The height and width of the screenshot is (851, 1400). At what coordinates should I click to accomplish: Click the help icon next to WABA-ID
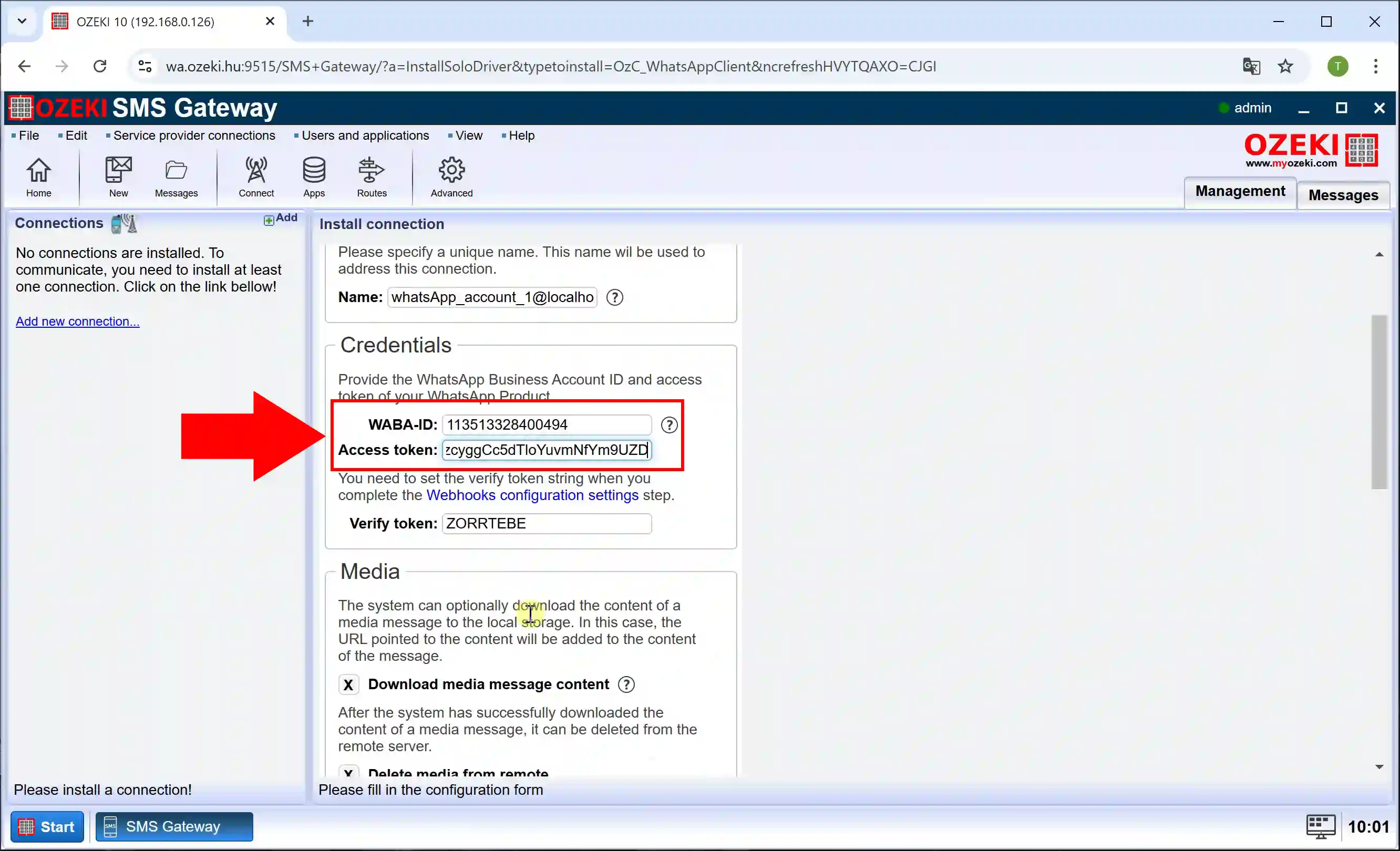click(670, 425)
